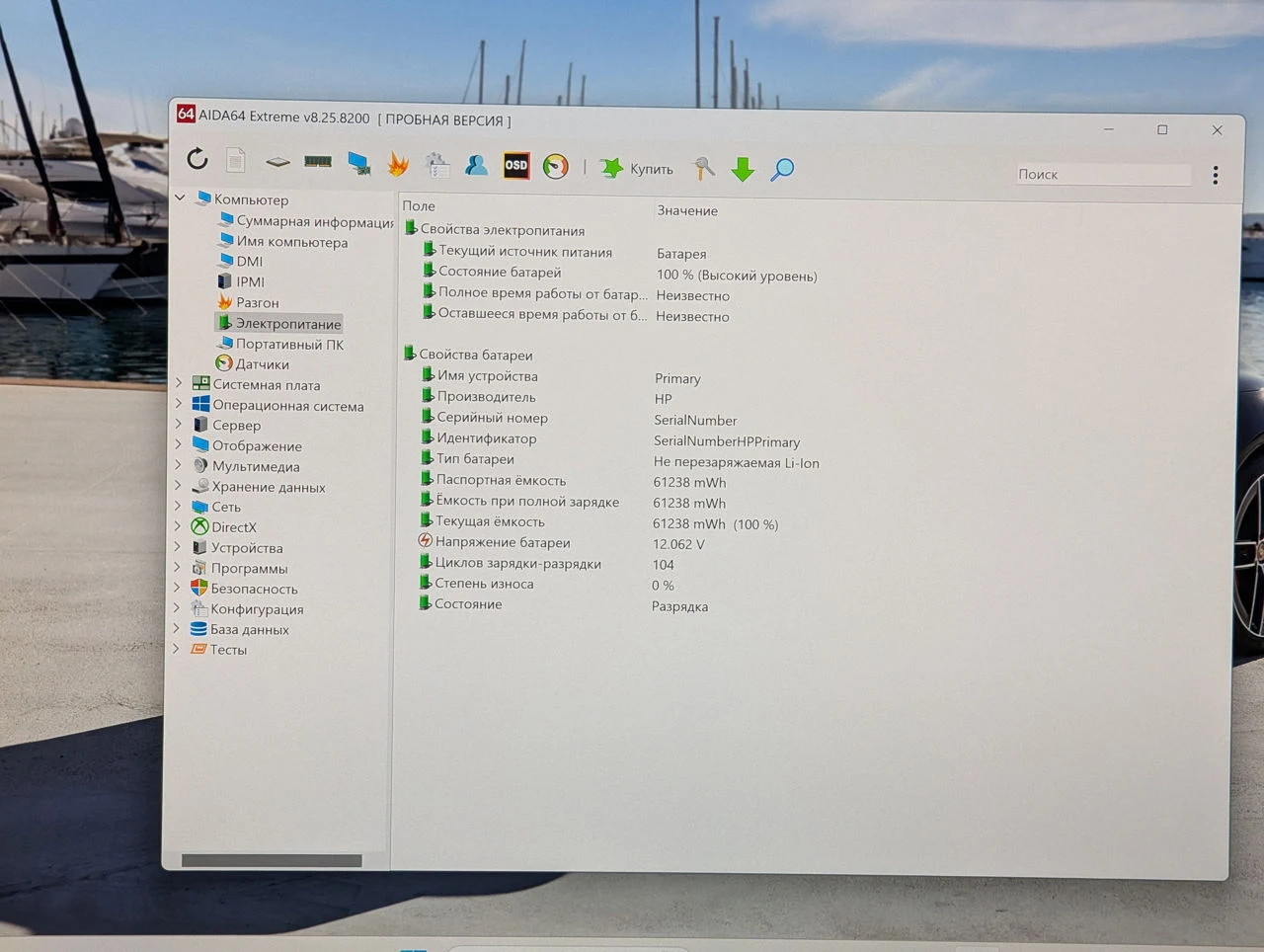Expand the Хранение данных node arrow
The image size is (1264, 952).
point(179,485)
